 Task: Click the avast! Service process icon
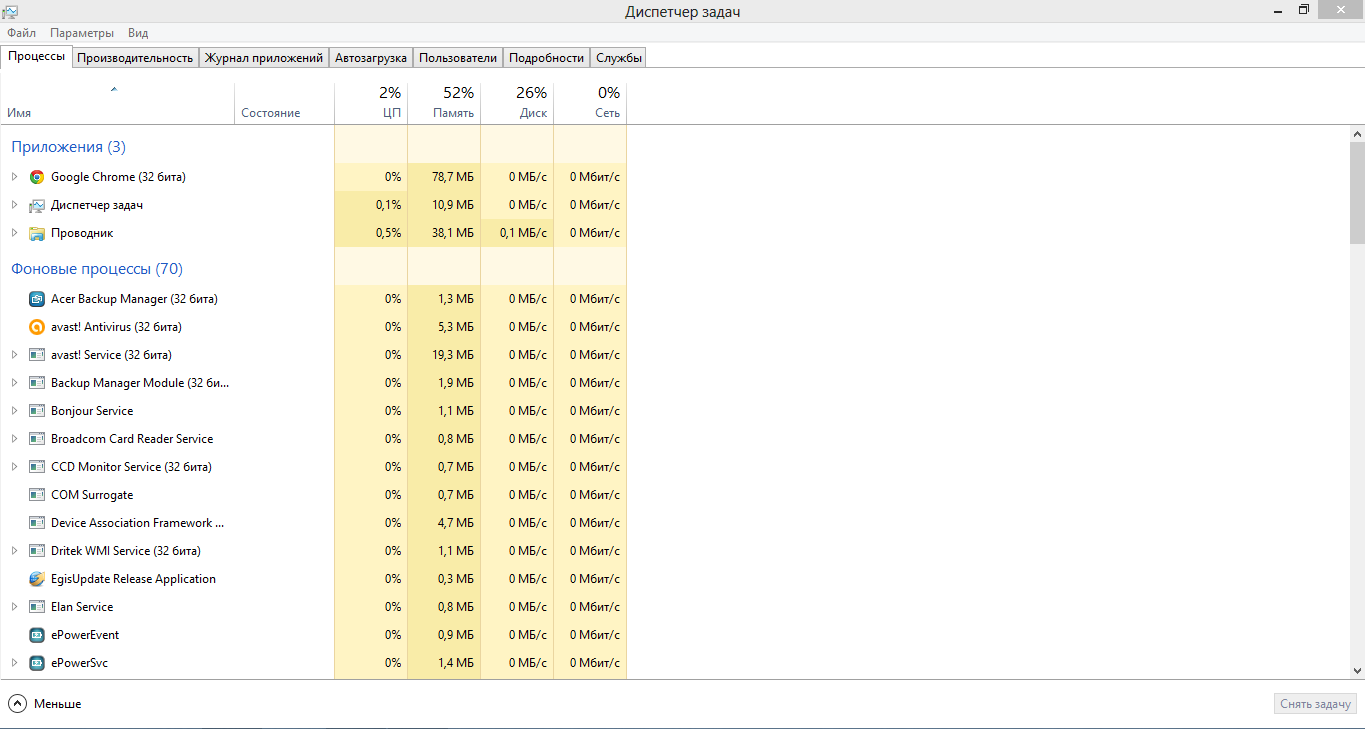(x=37, y=355)
